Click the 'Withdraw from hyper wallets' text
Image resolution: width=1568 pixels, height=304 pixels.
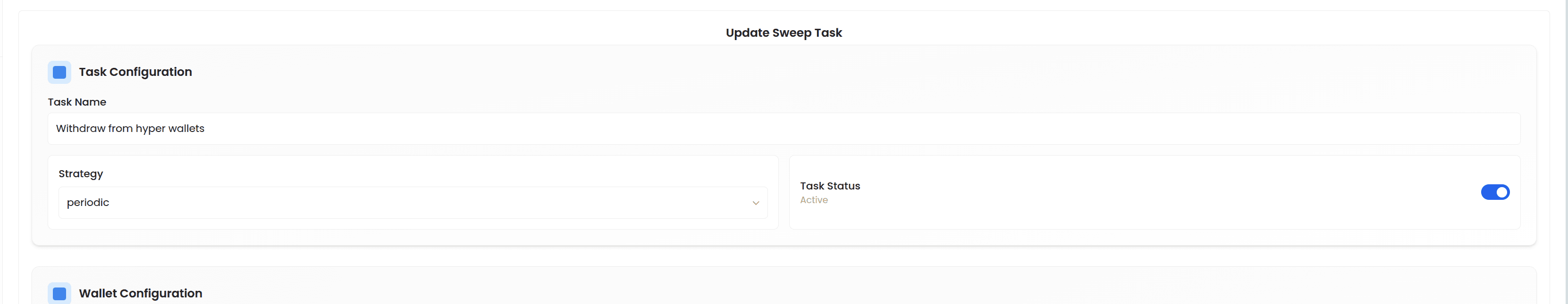(x=130, y=128)
